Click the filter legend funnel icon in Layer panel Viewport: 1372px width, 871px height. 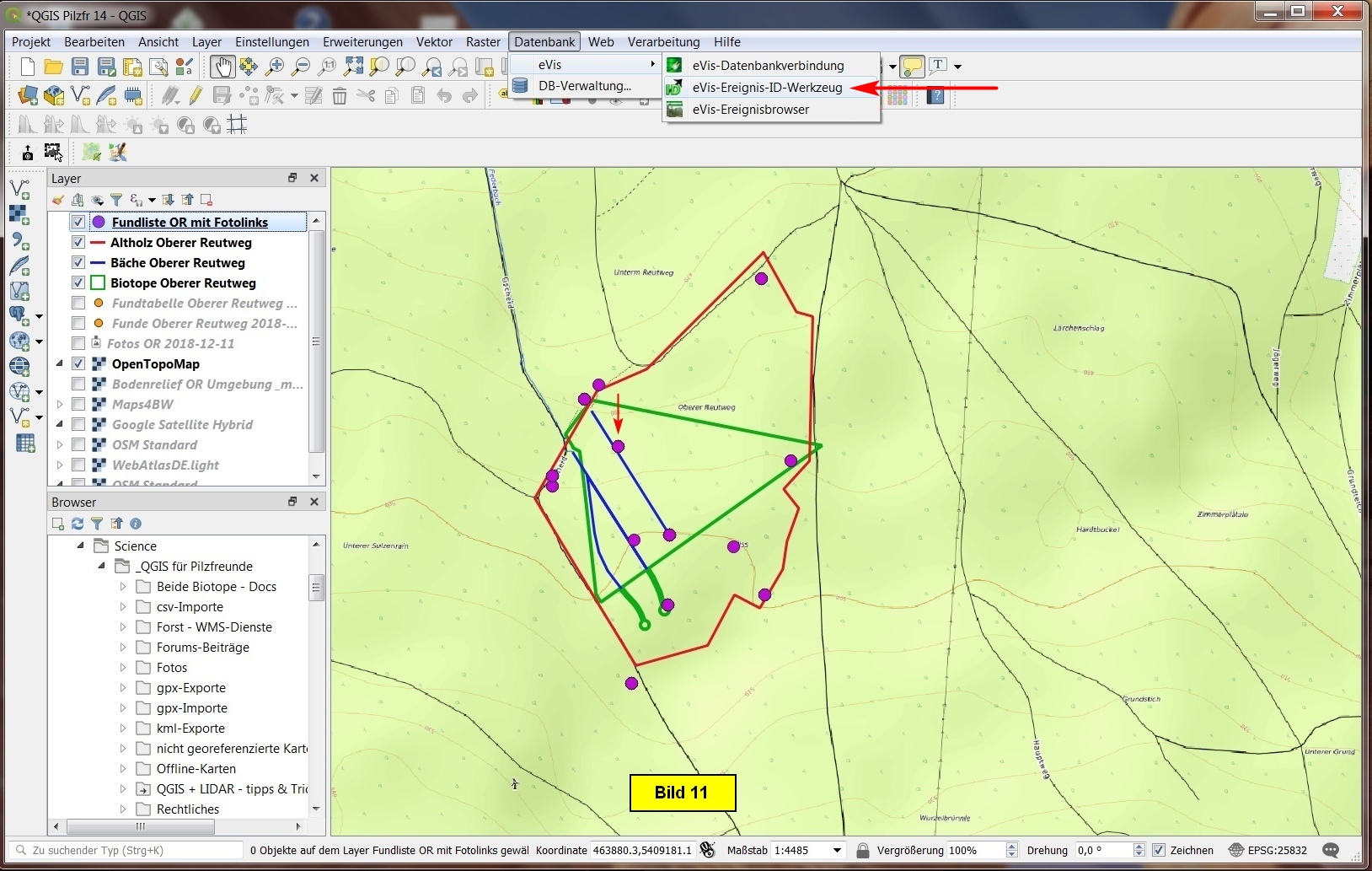point(116,200)
